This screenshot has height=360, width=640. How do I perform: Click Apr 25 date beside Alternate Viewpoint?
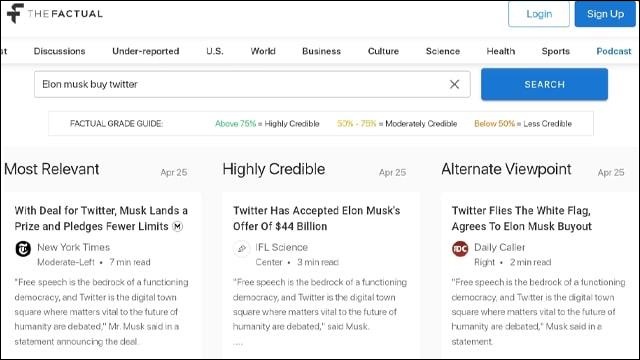(611, 172)
